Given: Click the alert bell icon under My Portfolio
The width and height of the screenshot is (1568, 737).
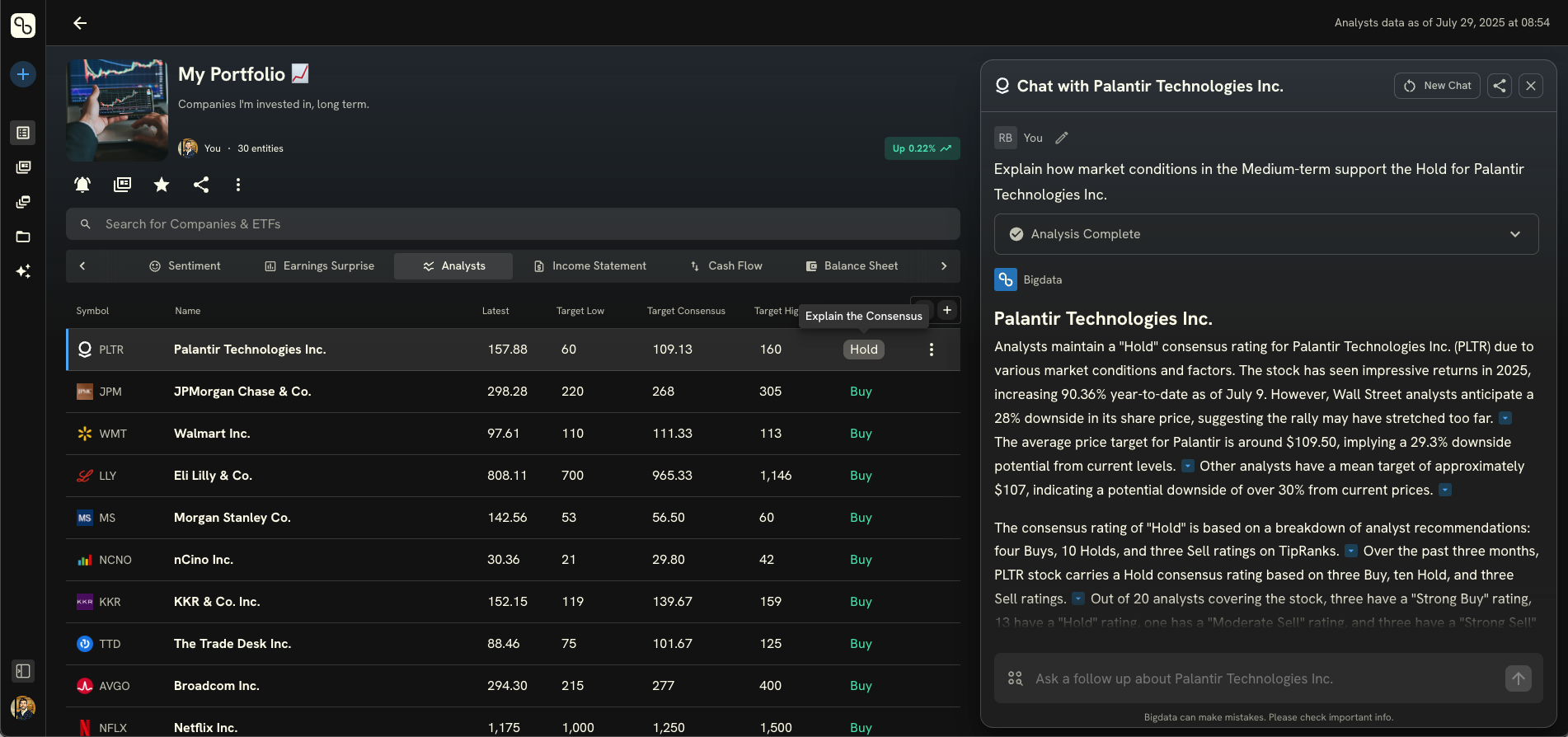Looking at the screenshot, I should 82,185.
